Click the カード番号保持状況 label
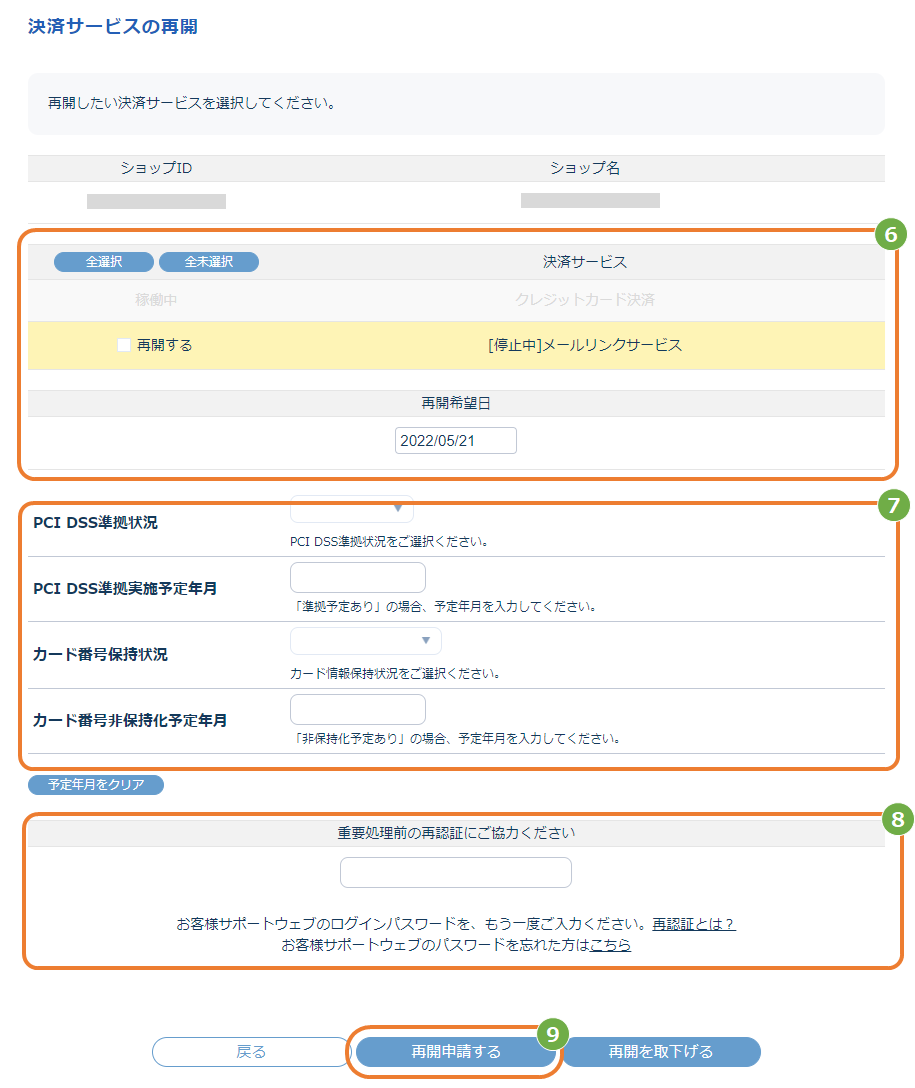The width and height of the screenshot is (915, 1088). (101, 654)
